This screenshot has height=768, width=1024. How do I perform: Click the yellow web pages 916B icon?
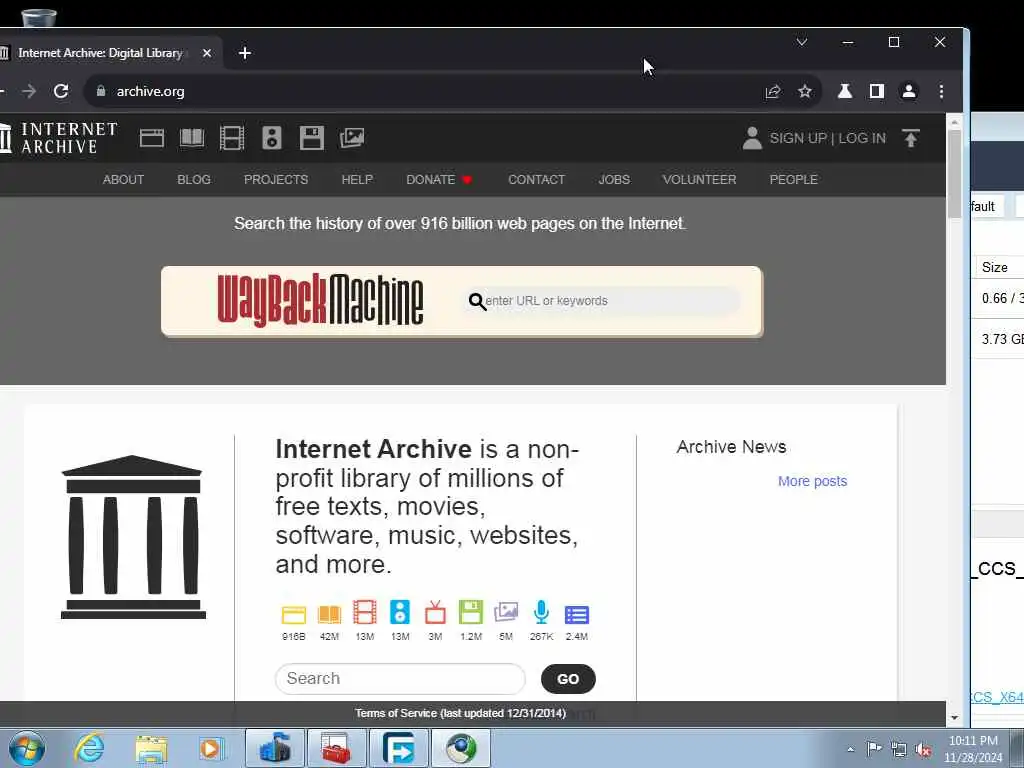pyautogui.click(x=294, y=614)
